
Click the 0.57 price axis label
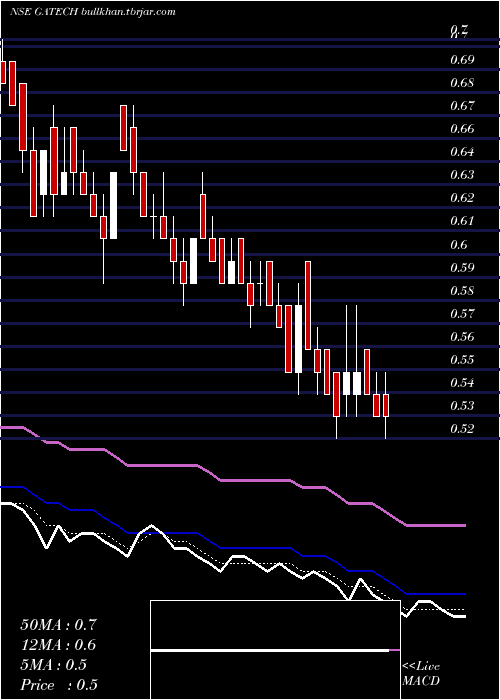pyautogui.click(x=462, y=313)
